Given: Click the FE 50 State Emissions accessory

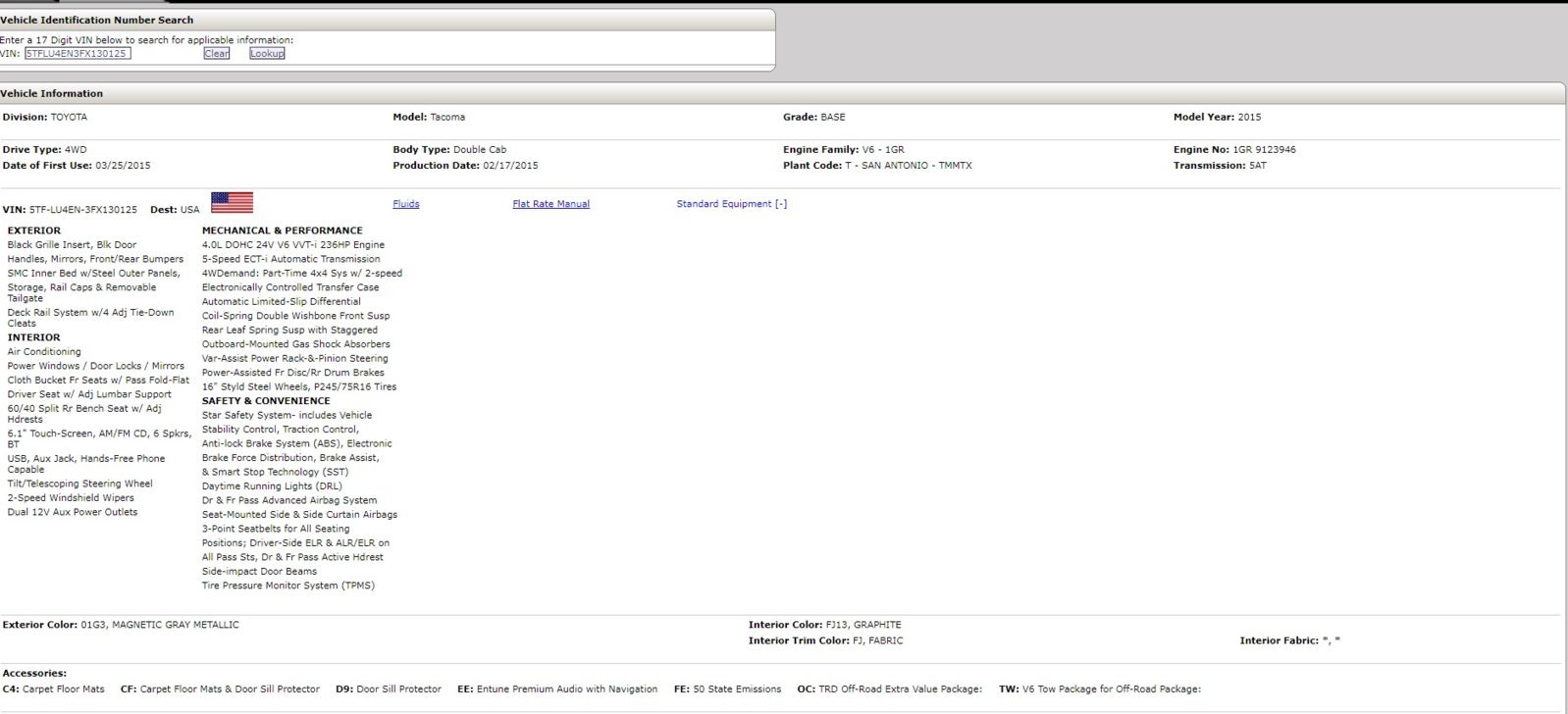Looking at the screenshot, I should (728, 689).
